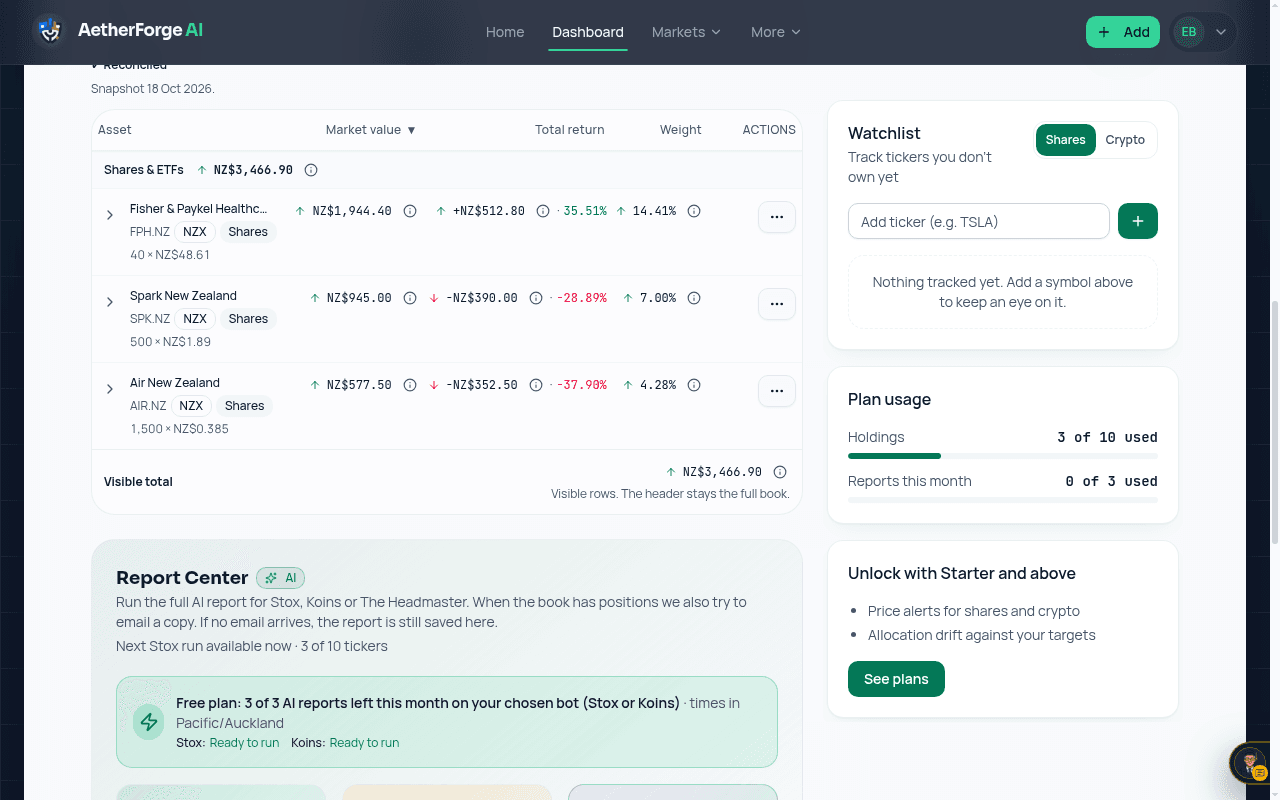Focus the Add ticker input field

(x=979, y=221)
